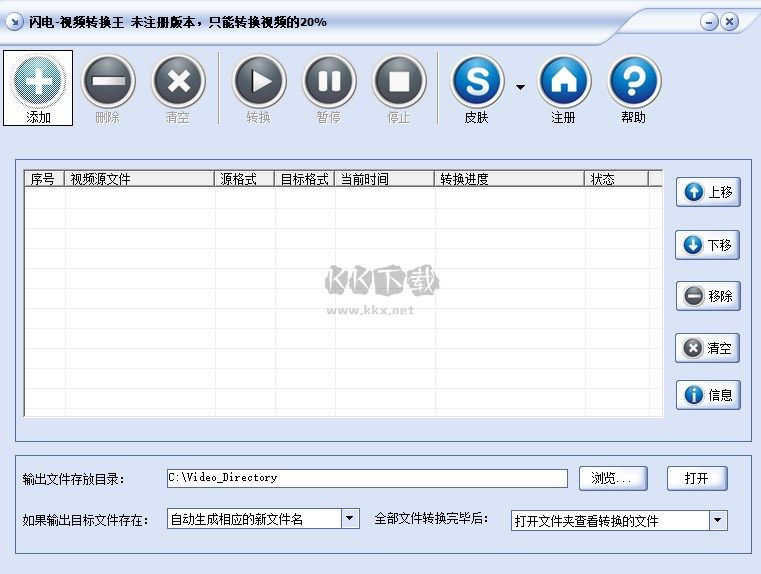Open the 打开文件夹查看转换的文件 combo box

click(x=619, y=521)
